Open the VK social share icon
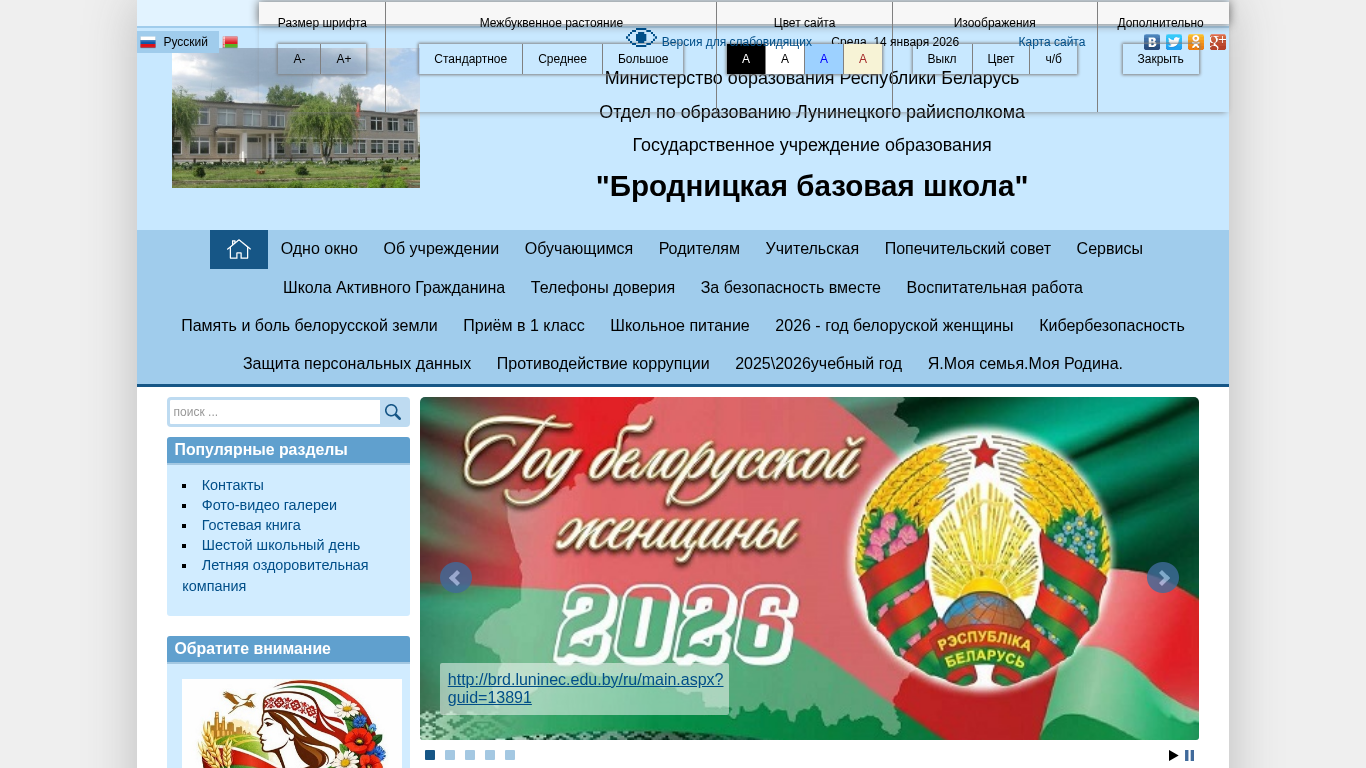The height and width of the screenshot is (768, 1366). pyautogui.click(x=1152, y=42)
